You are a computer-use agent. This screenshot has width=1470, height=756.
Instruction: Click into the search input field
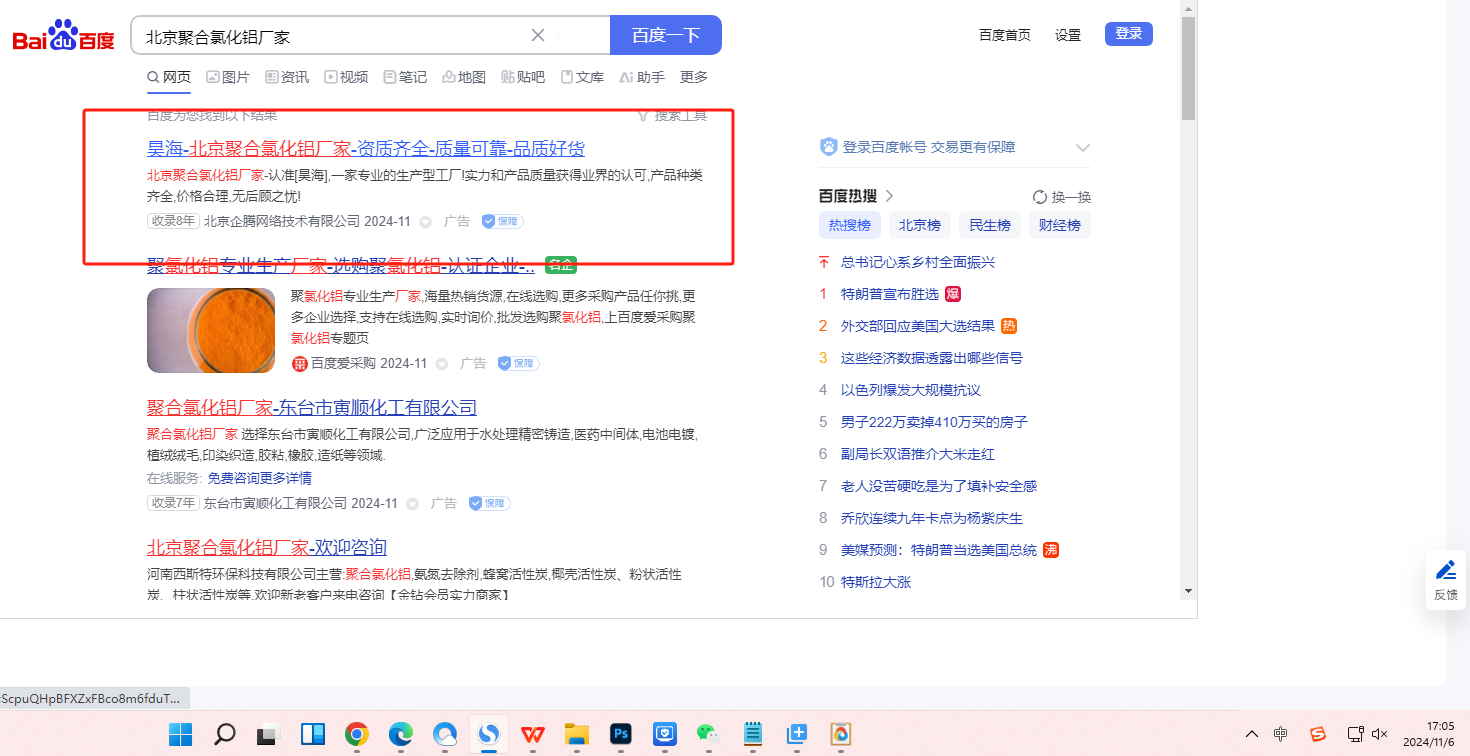click(330, 36)
